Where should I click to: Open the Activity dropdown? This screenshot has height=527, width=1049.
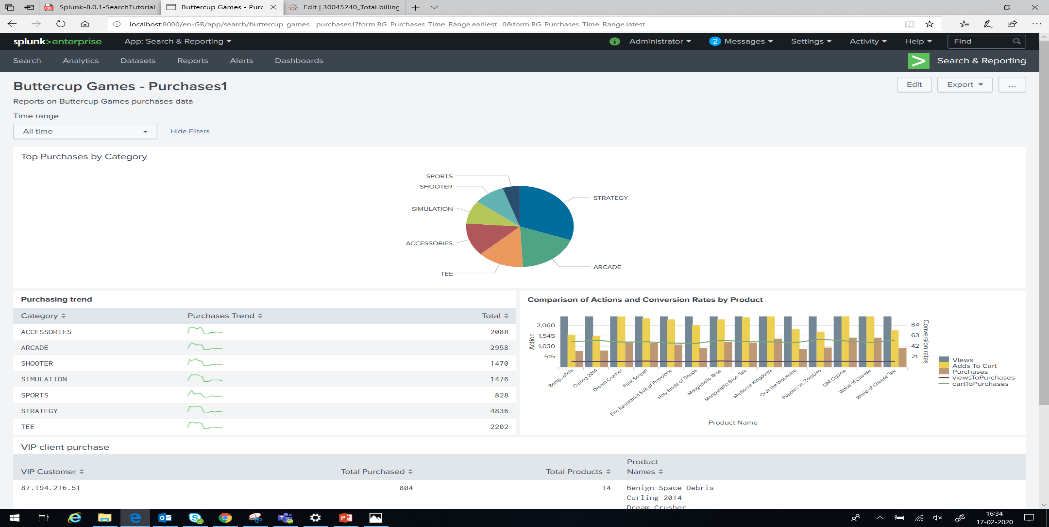[x=868, y=41]
